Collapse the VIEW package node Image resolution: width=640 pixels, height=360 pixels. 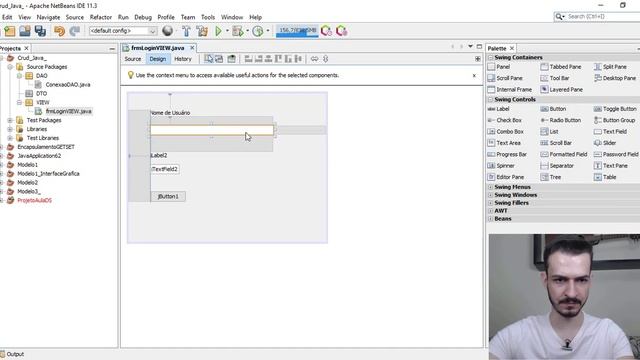(x=19, y=102)
